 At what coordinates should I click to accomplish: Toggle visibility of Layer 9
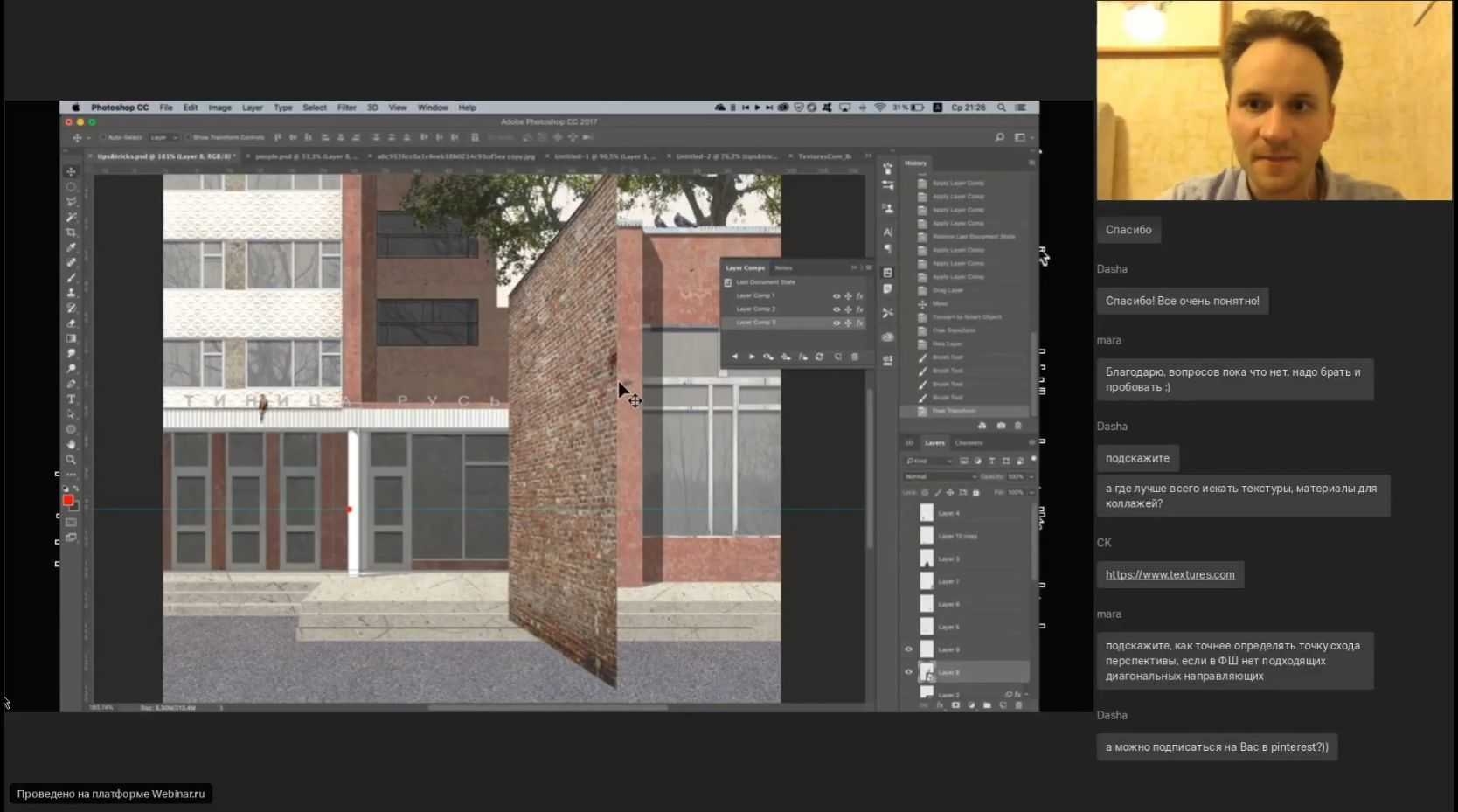(x=908, y=649)
